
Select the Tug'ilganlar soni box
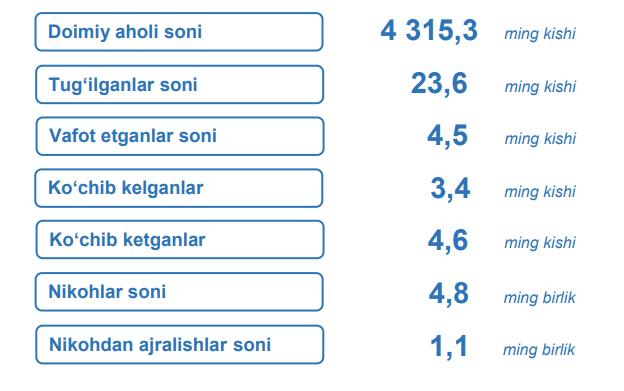179,84
